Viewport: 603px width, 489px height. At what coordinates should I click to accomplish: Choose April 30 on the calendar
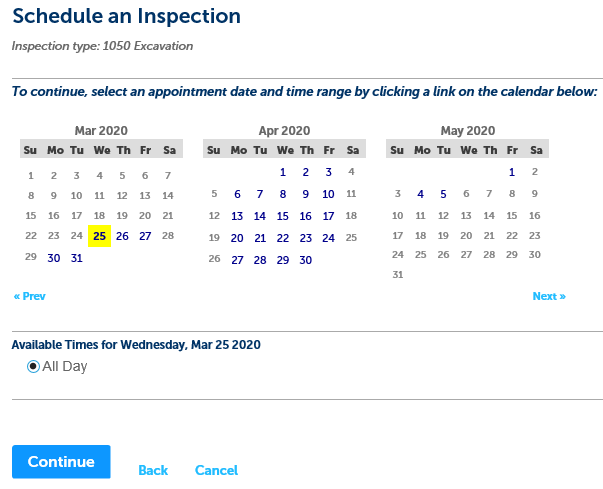click(x=305, y=260)
